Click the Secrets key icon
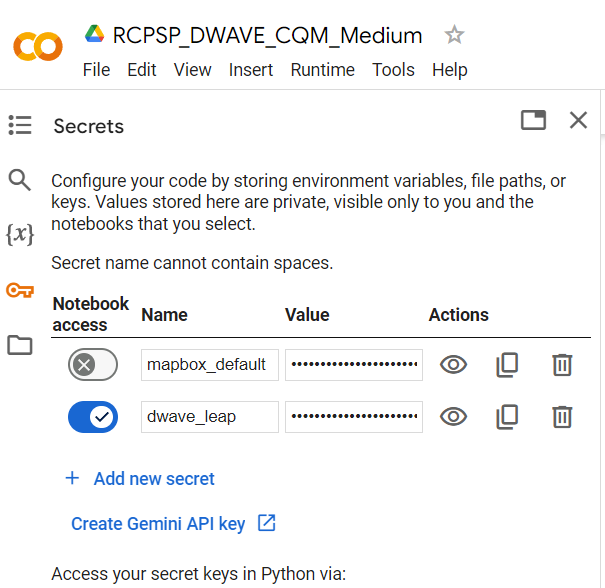Image resolution: width=605 pixels, height=588 pixels. pyautogui.click(x=20, y=290)
